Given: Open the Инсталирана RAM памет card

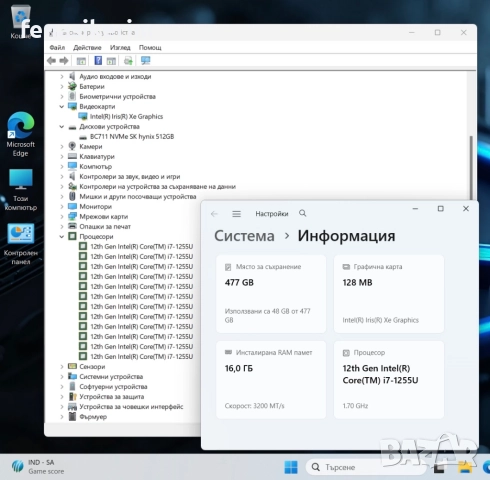Looking at the screenshot, I should coord(271,379).
